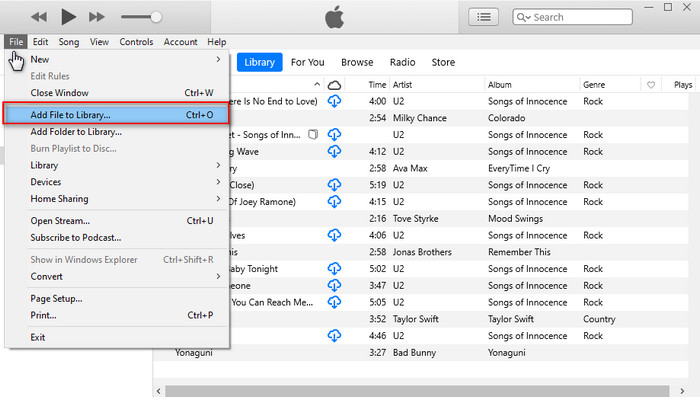This screenshot has height=397, width=700.
Task: Open the Account menu
Action: pos(180,42)
